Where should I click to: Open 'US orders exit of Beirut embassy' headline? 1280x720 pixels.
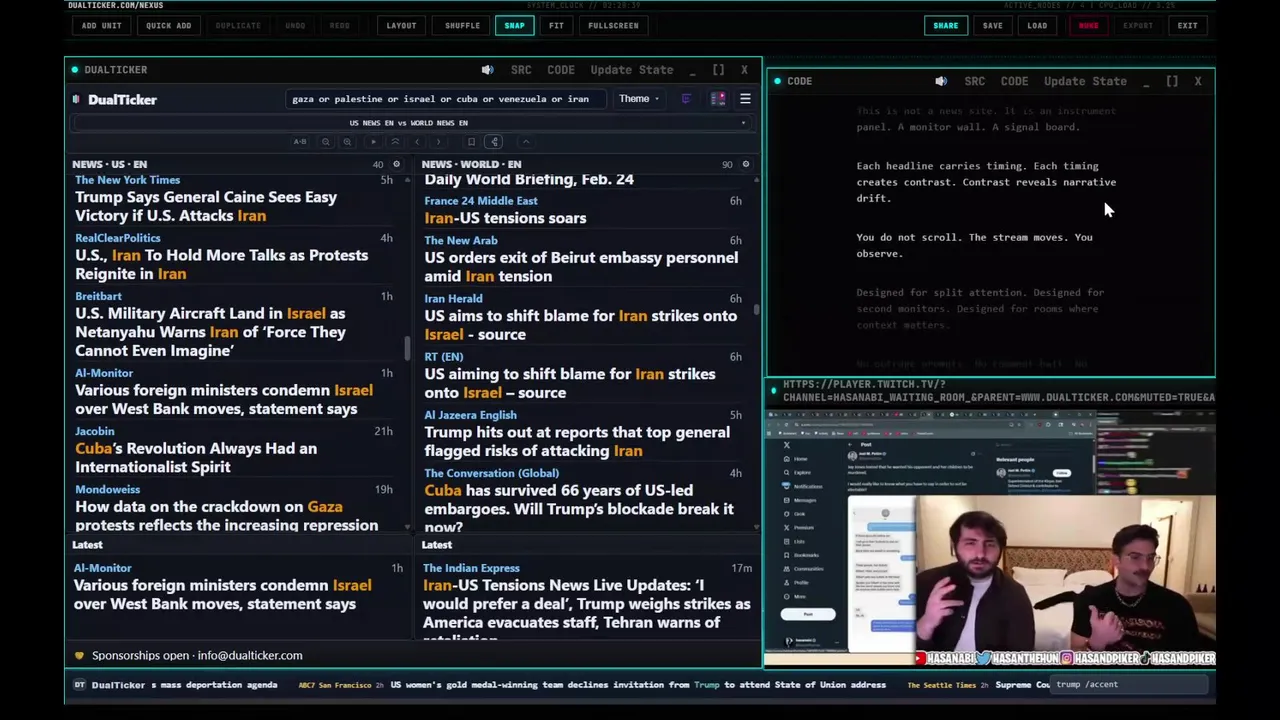[x=581, y=267]
